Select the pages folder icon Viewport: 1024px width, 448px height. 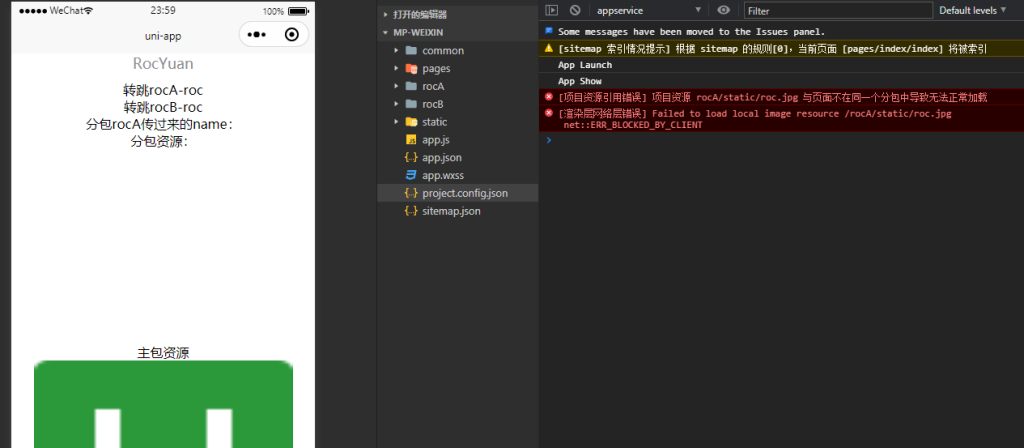click(x=411, y=68)
